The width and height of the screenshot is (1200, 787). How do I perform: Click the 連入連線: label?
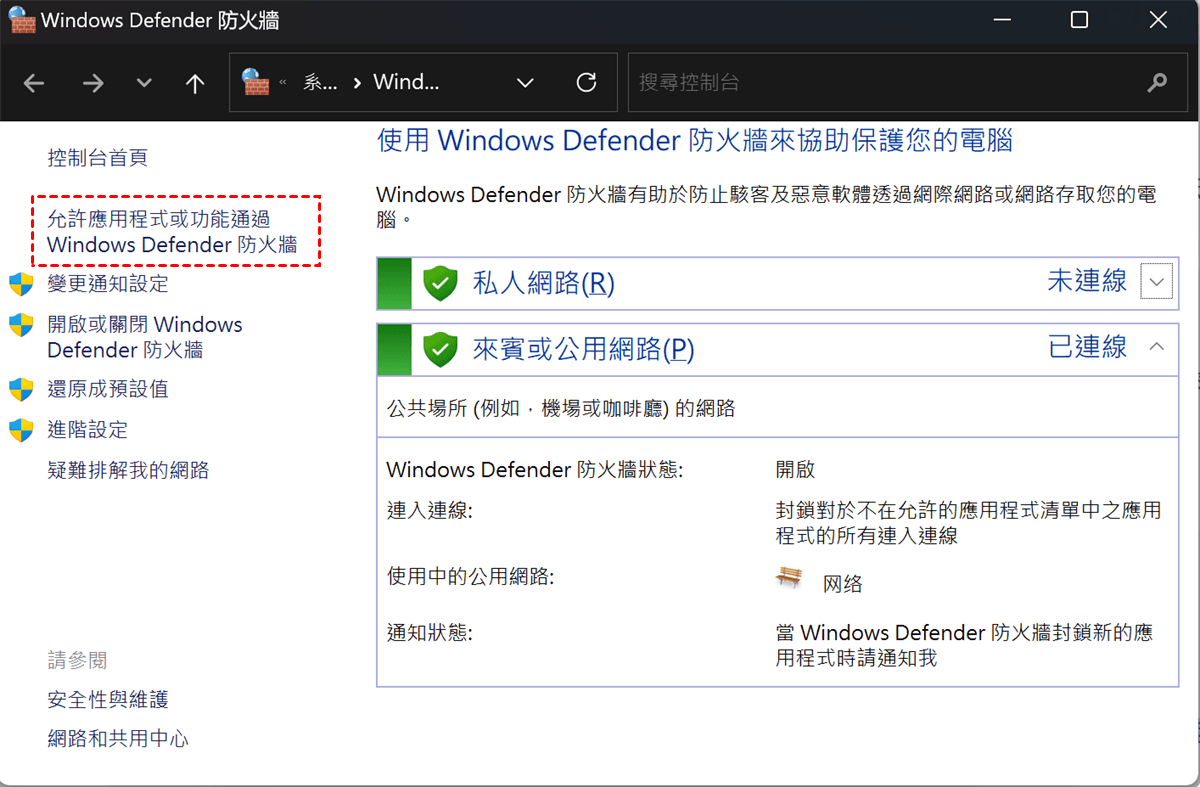tap(429, 510)
